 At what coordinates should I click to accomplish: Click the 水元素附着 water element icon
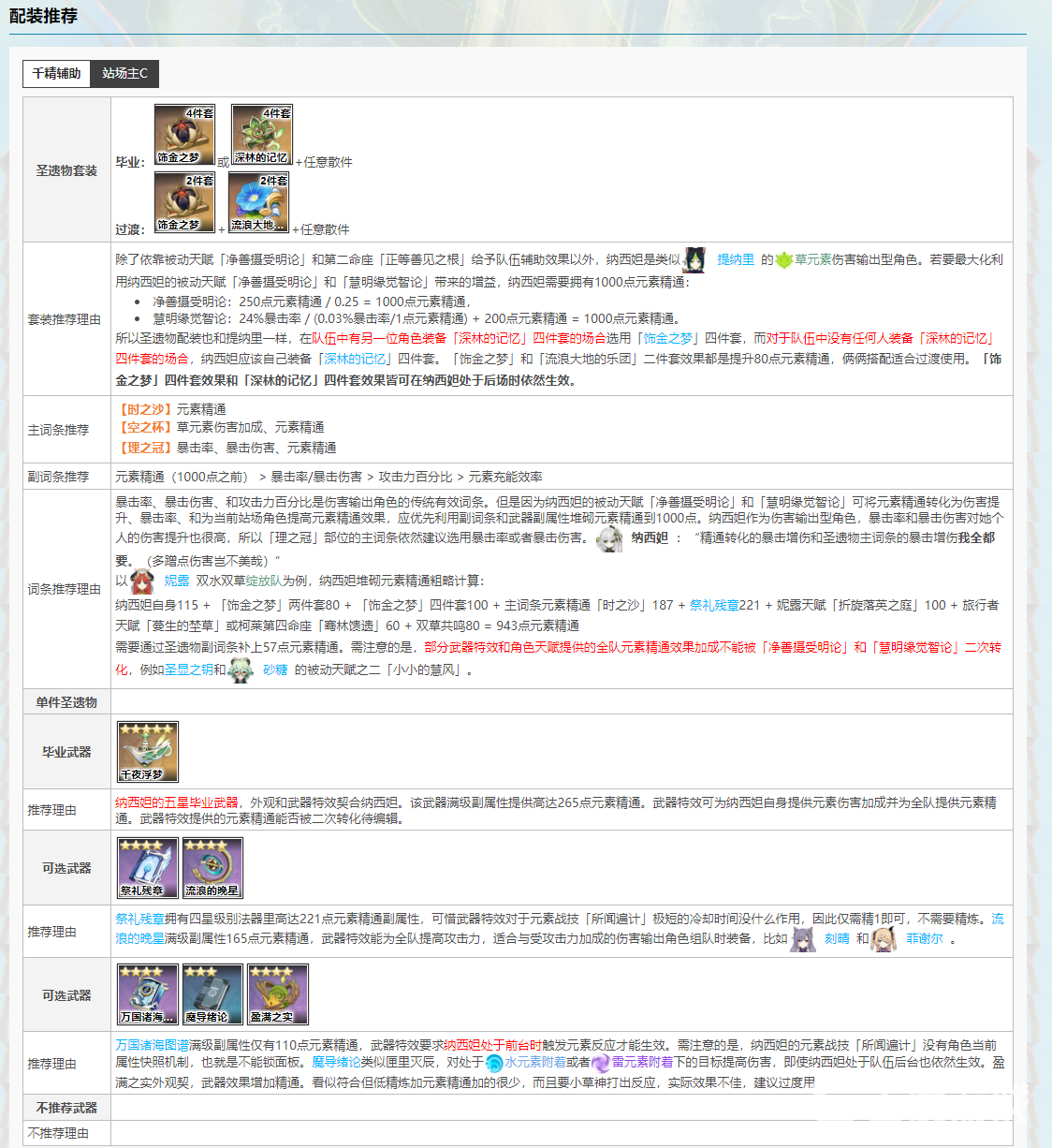point(494,1063)
